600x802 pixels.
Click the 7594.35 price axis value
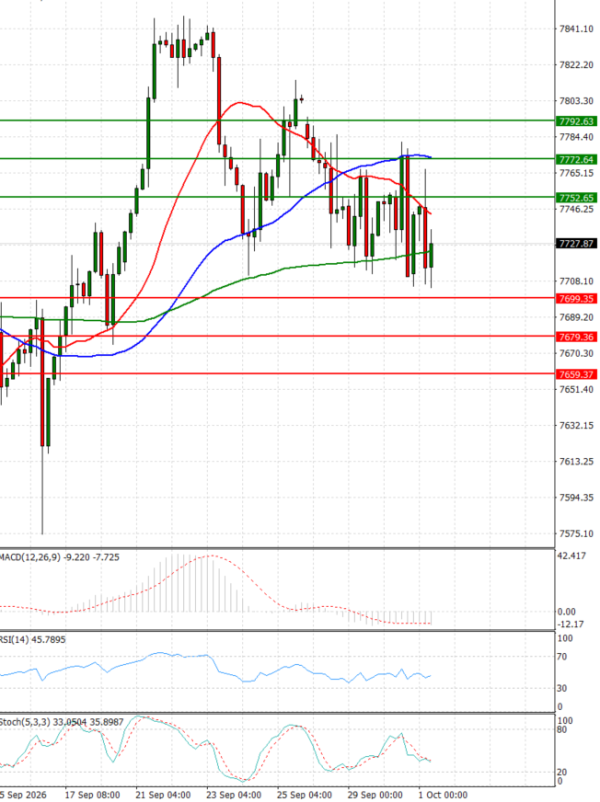click(x=576, y=498)
